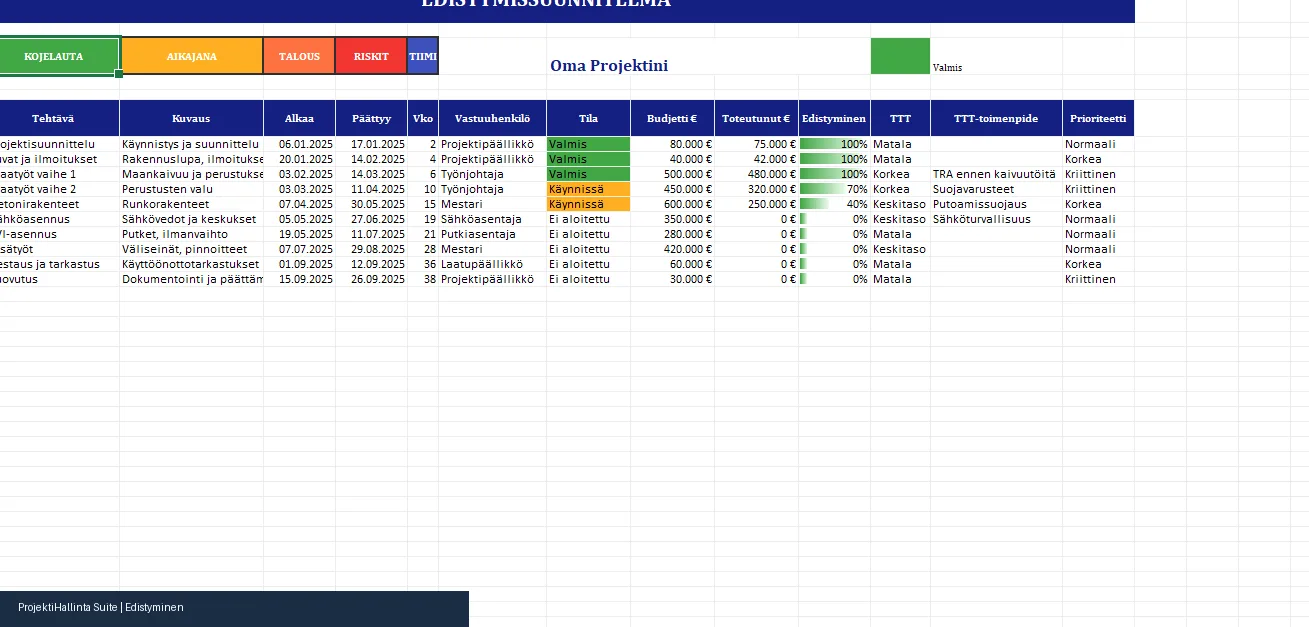1309x627 pixels.
Task: Select the 600.000 € budget cell
Action: [672, 204]
